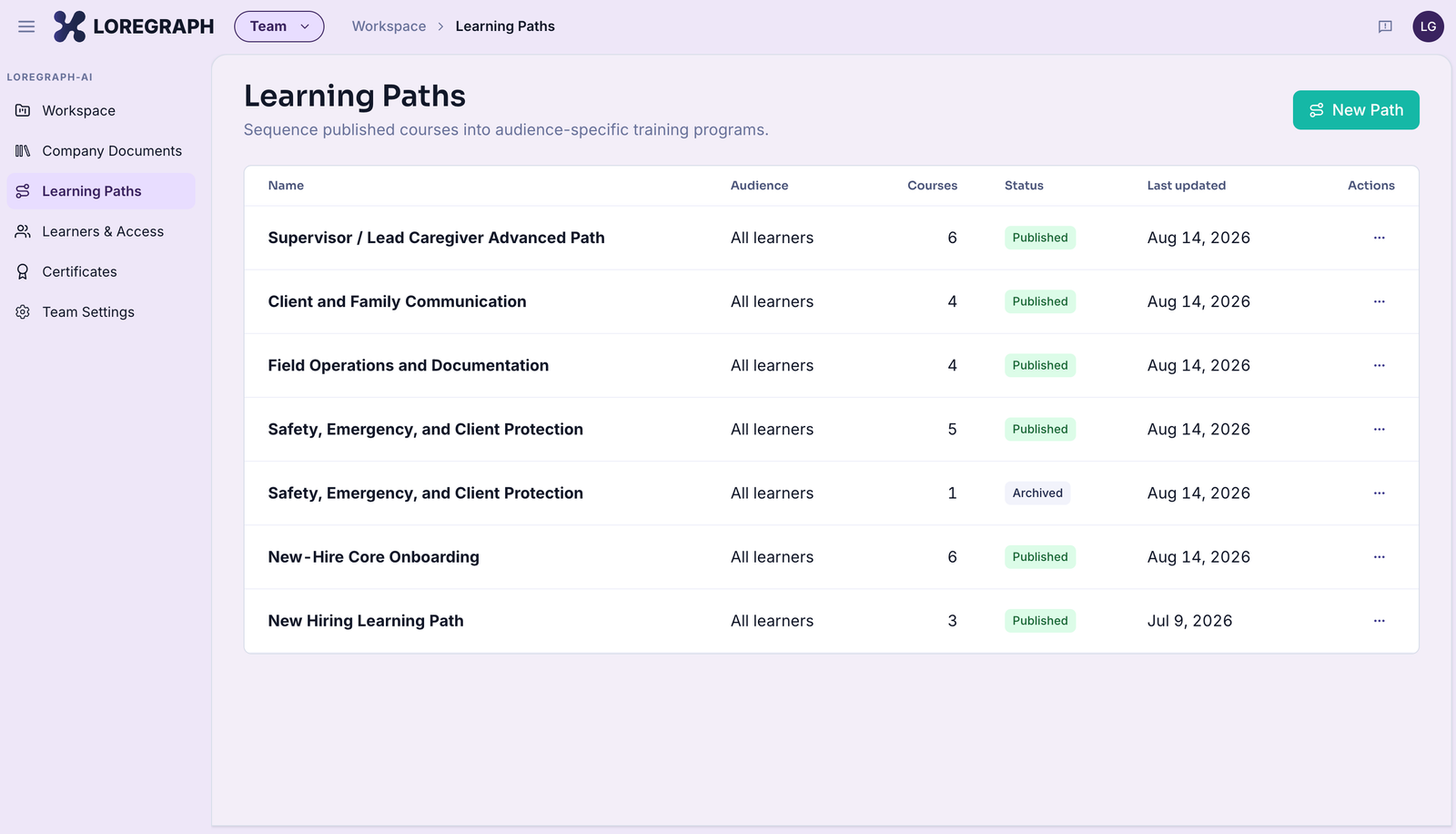This screenshot has height=834, width=1456.
Task: Open actions for Published Safety, Emergency path with 5 courses
Action: (1380, 429)
